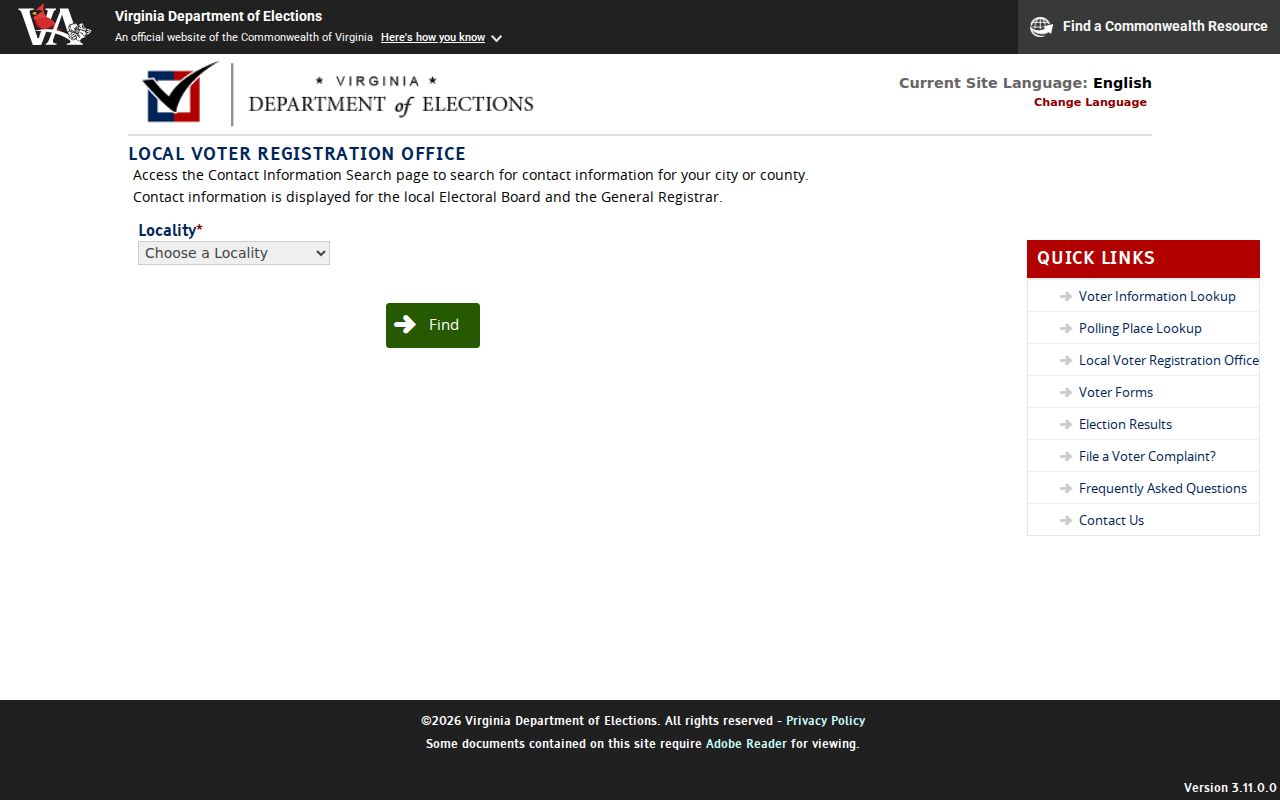
Task: Click the arrow icon beside Polling Place Lookup
Action: tap(1066, 329)
